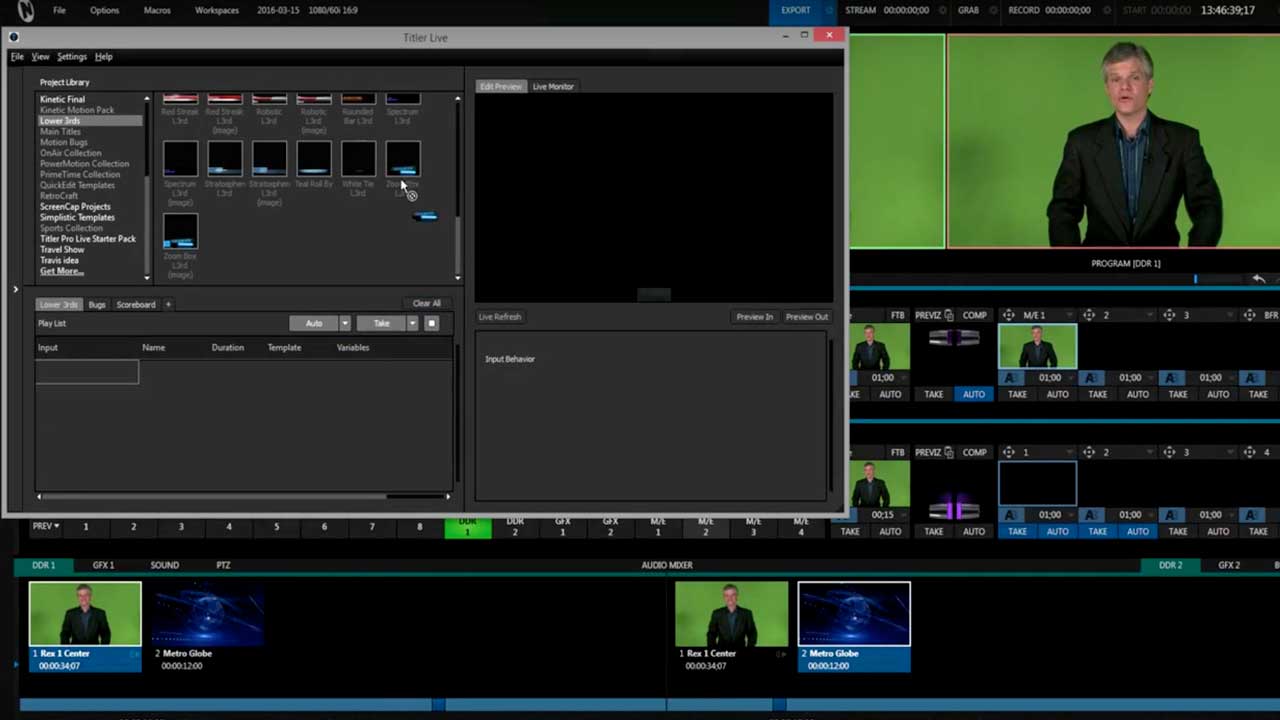Toggle the COMP button in lower row
The width and height of the screenshot is (1280, 720).
(x=974, y=452)
